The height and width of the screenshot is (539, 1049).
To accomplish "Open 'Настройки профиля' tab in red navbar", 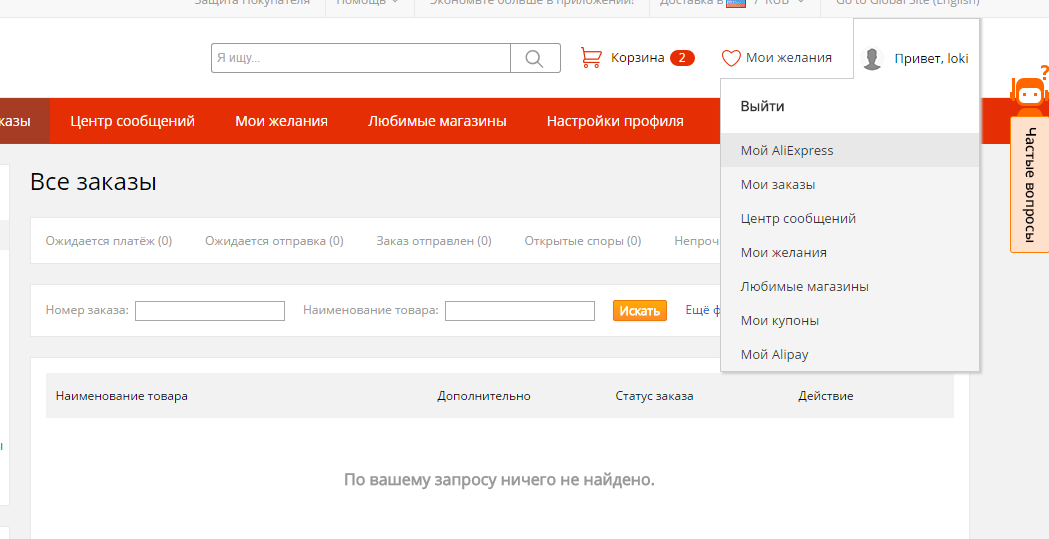I will (x=615, y=121).
